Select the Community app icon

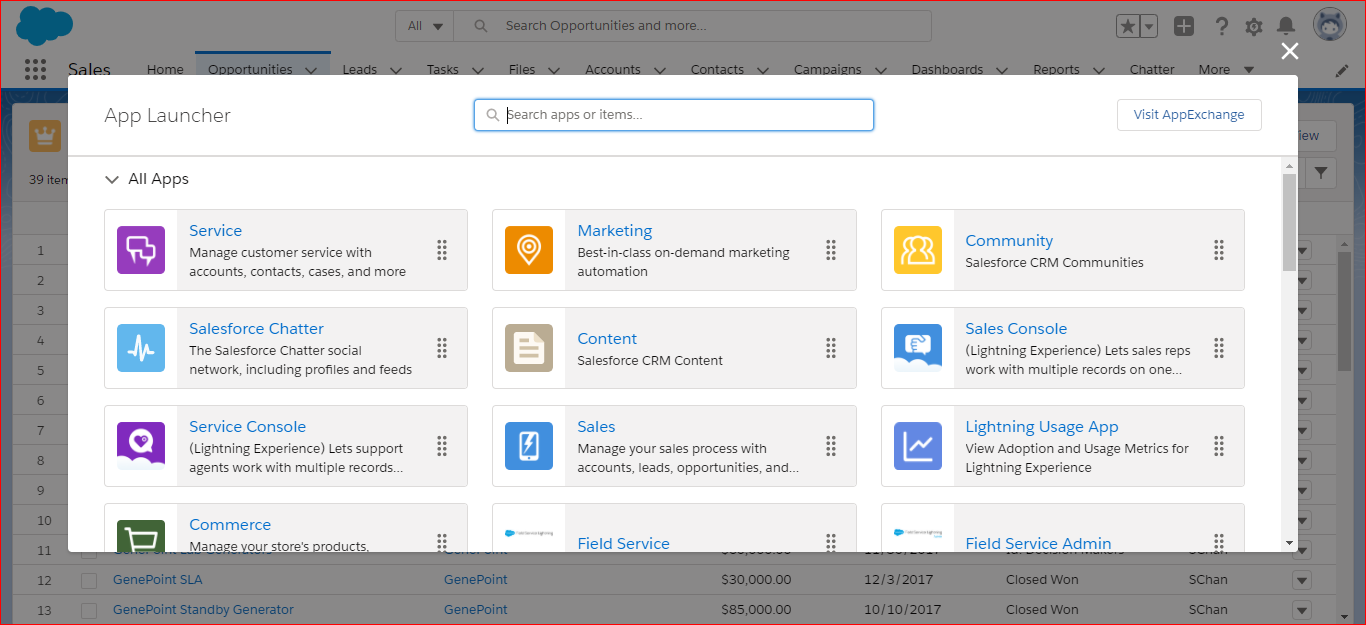(x=917, y=250)
